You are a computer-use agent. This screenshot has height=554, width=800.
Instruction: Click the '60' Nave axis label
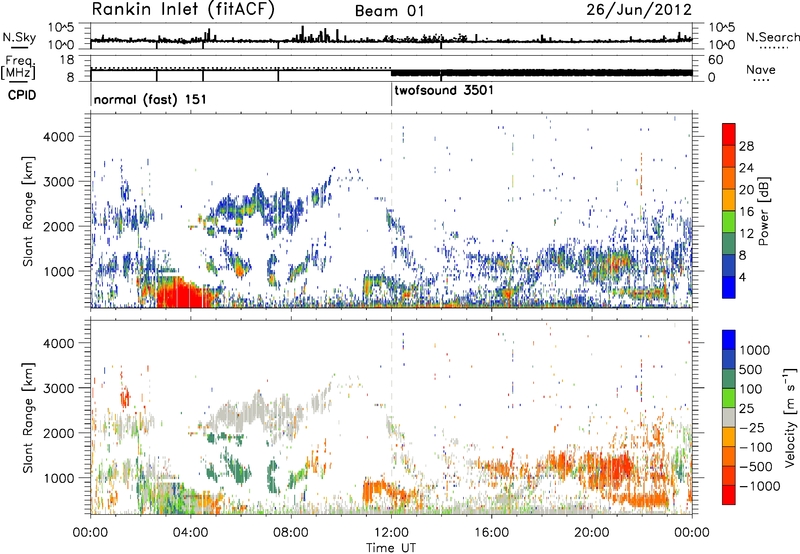coord(715,60)
